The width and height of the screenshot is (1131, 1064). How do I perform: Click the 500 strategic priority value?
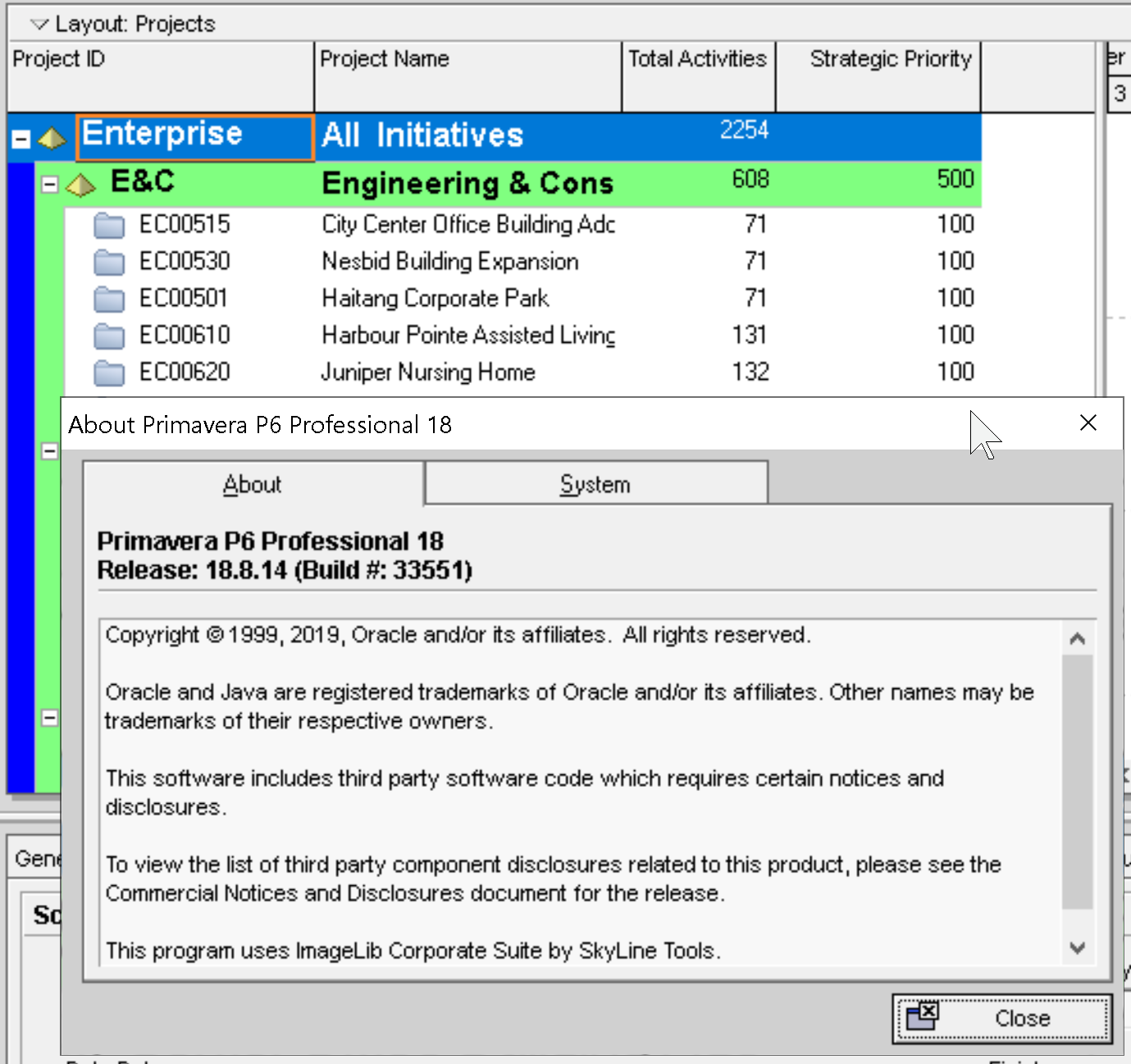[x=955, y=179]
